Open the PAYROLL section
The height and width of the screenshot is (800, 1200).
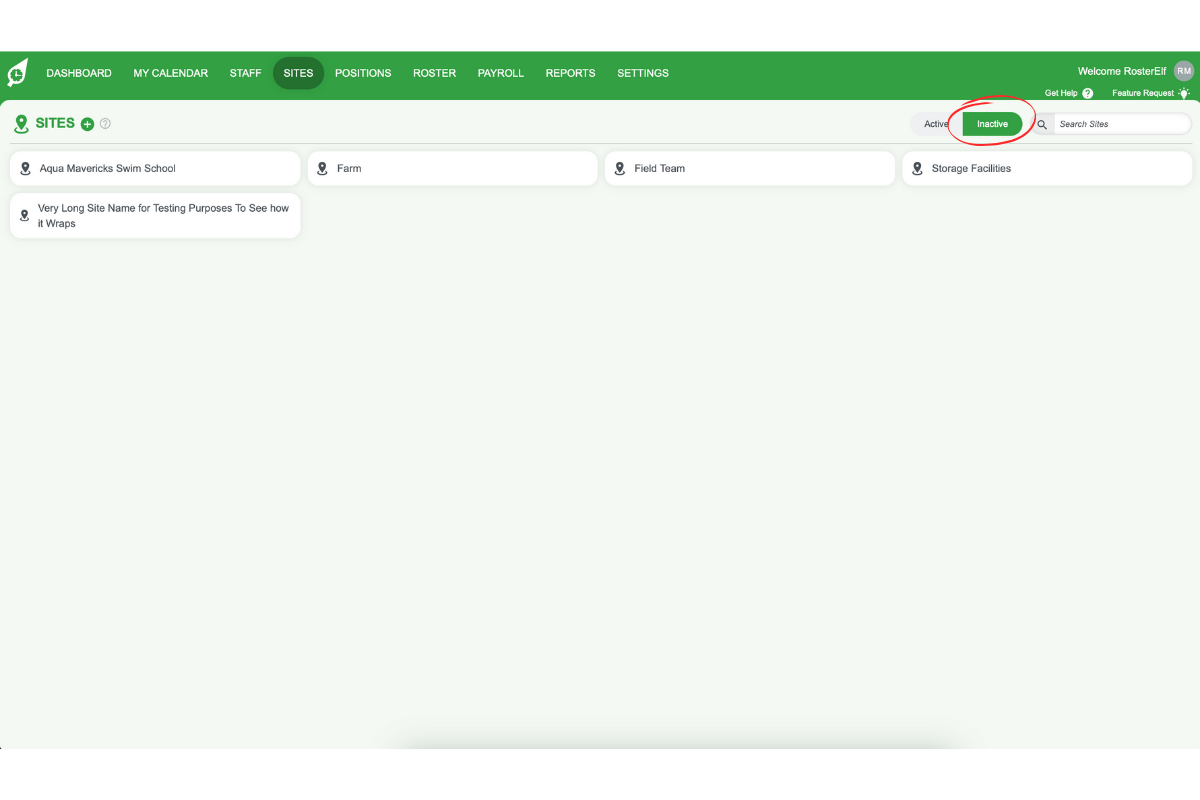[500, 73]
